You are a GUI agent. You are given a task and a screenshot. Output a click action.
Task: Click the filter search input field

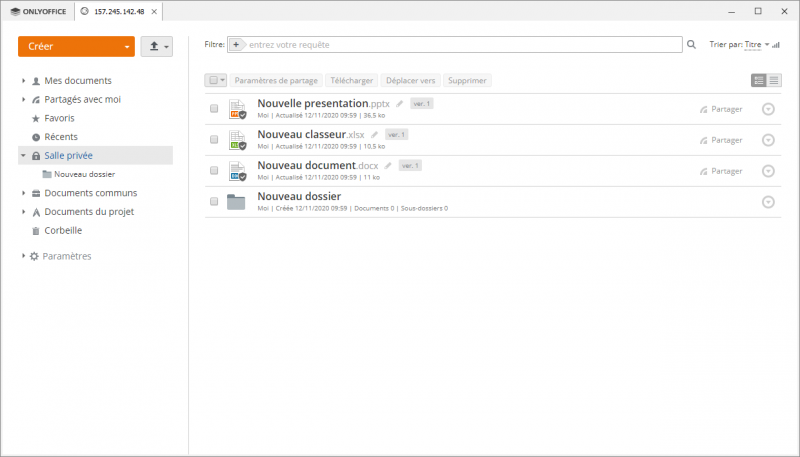pyautogui.click(x=460, y=45)
